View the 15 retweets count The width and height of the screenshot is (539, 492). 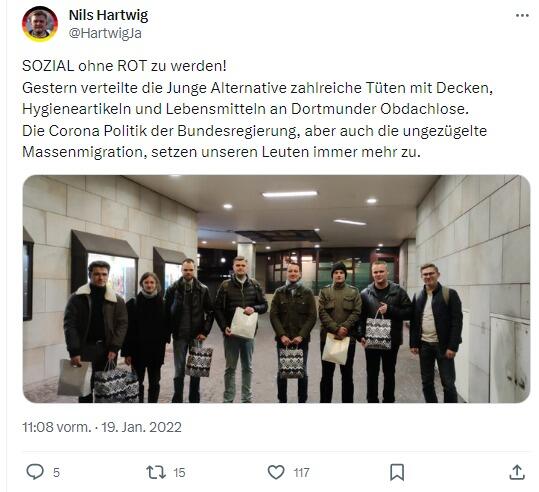[179, 472]
